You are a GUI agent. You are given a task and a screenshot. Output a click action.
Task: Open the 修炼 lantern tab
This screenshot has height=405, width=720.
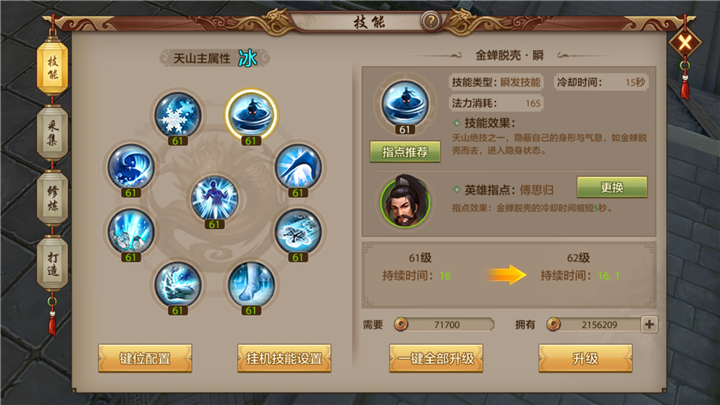pos(52,198)
